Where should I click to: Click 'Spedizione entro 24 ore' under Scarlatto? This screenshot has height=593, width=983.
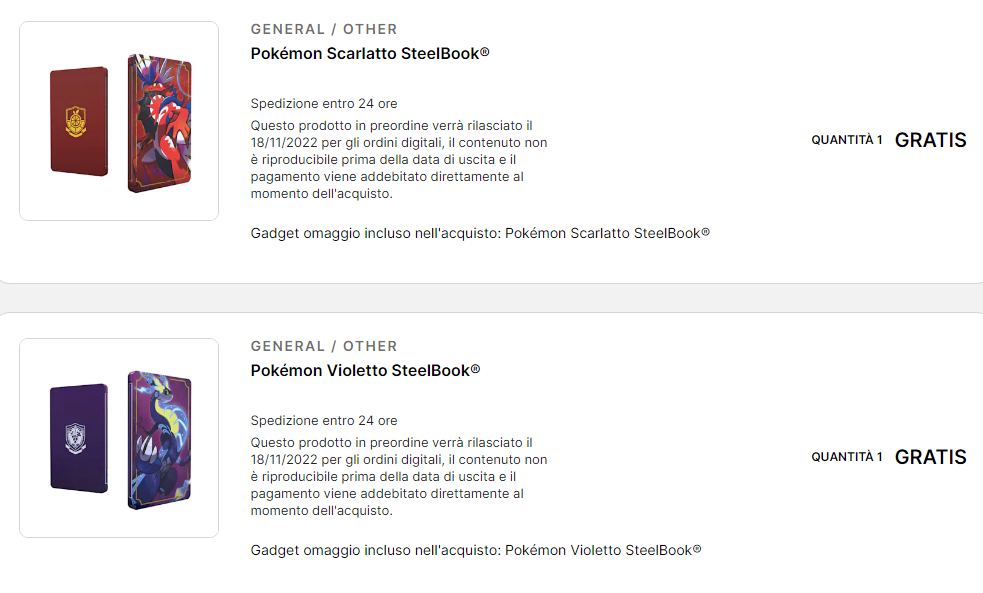tap(324, 103)
